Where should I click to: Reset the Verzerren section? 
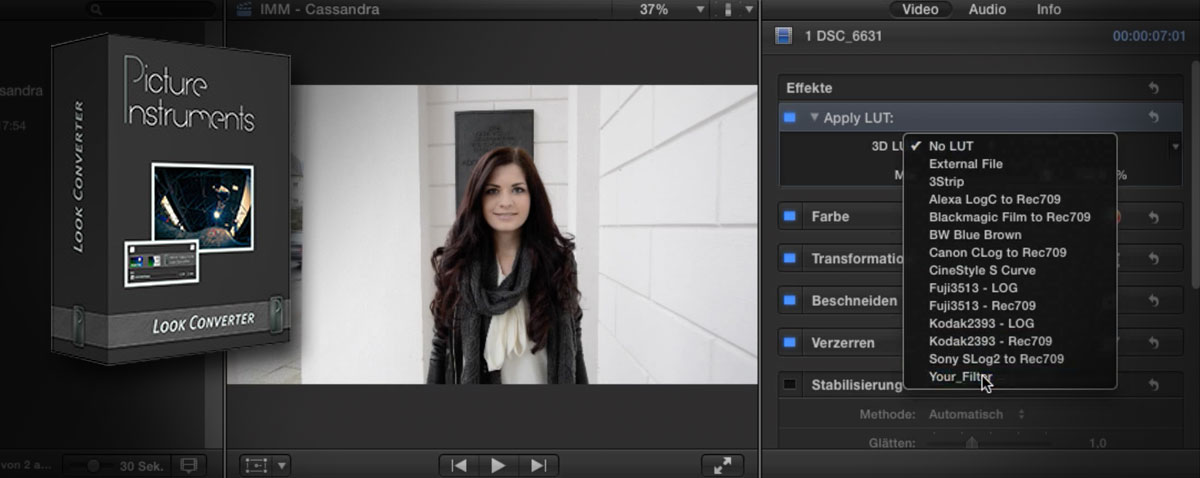pos(1154,343)
